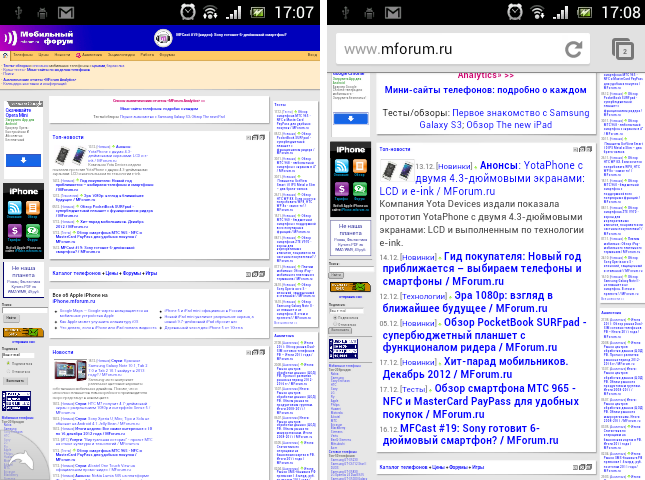Tap blue download arrow button in Dolphin
Image resolution: width=645 pixels, height=480 pixels.
pos(23,160)
